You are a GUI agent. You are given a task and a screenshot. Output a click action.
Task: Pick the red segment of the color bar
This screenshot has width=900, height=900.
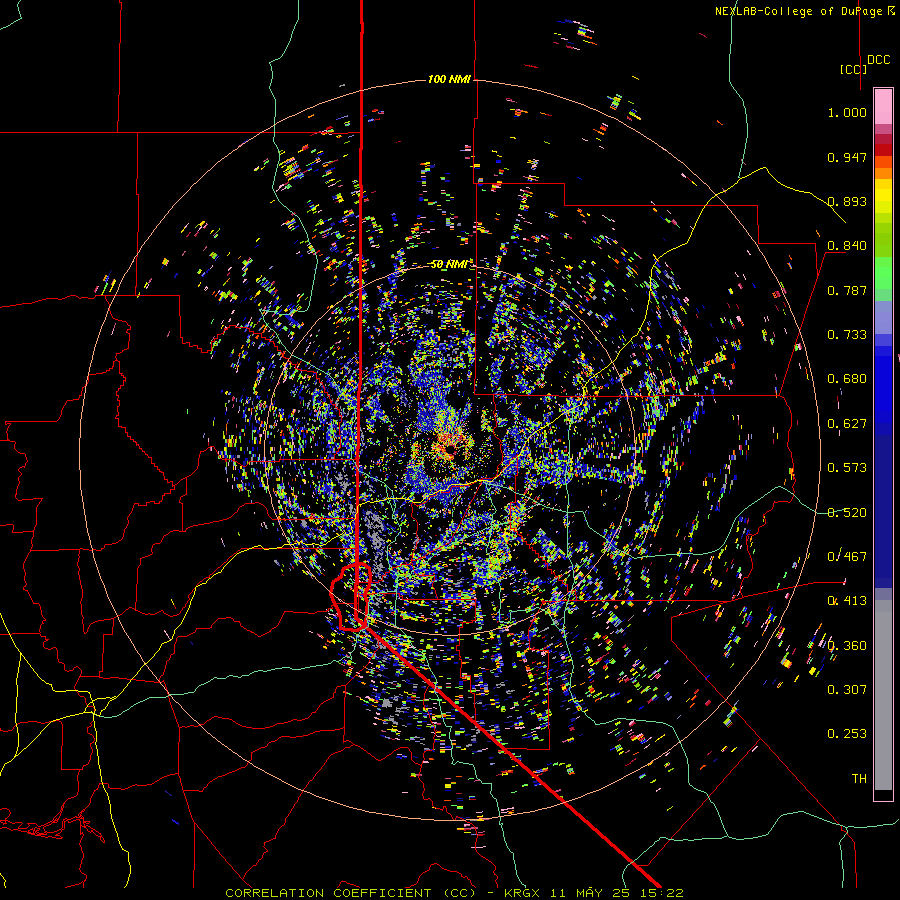click(883, 150)
